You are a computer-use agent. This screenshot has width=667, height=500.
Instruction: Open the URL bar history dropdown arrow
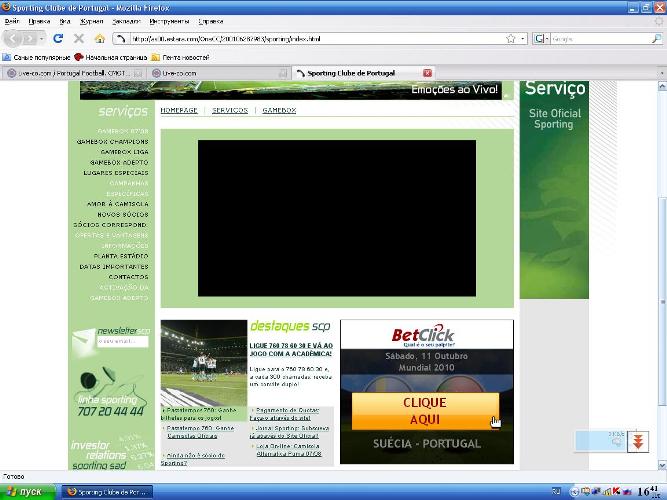[x=522, y=39]
